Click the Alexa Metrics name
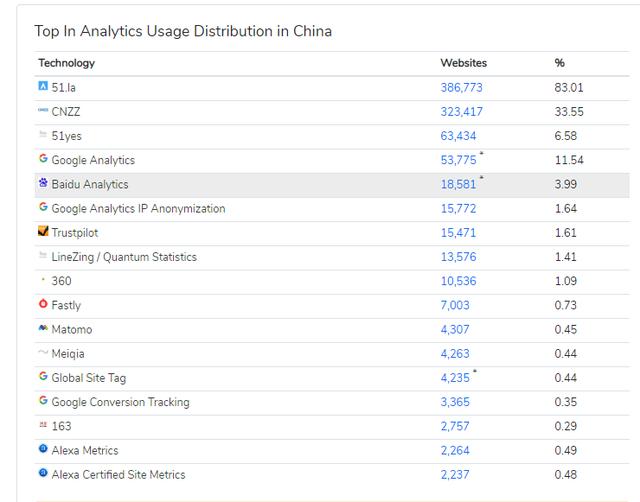The width and height of the screenshot is (640, 502). click(x=85, y=450)
